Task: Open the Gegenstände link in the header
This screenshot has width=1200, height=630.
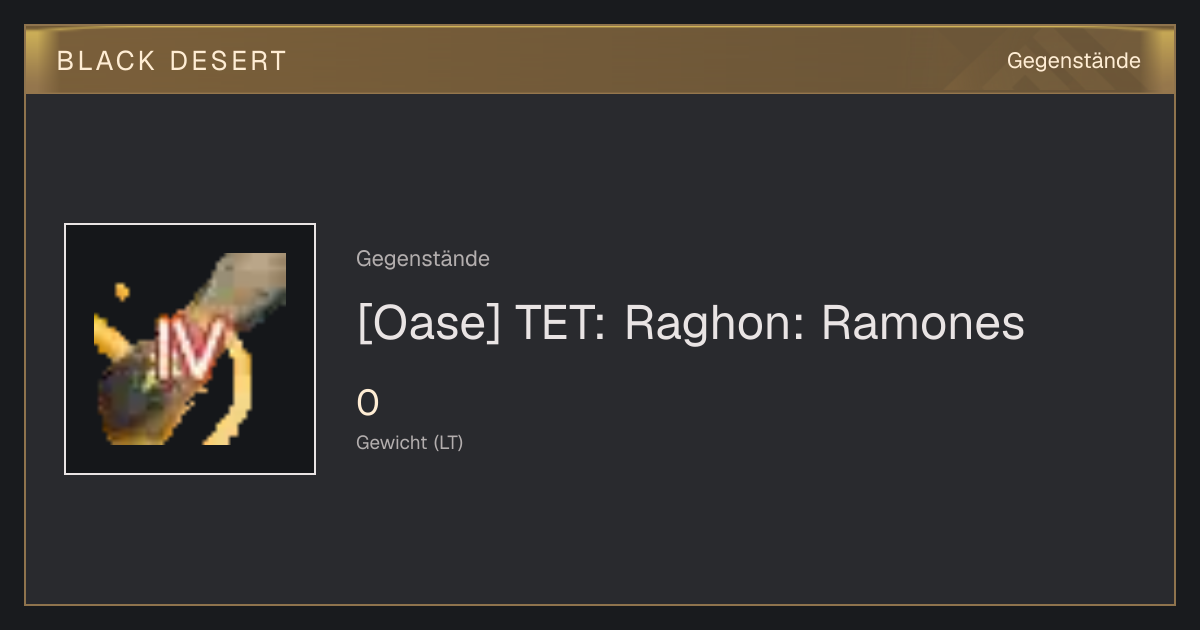Action: click(x=1073, y=61)
